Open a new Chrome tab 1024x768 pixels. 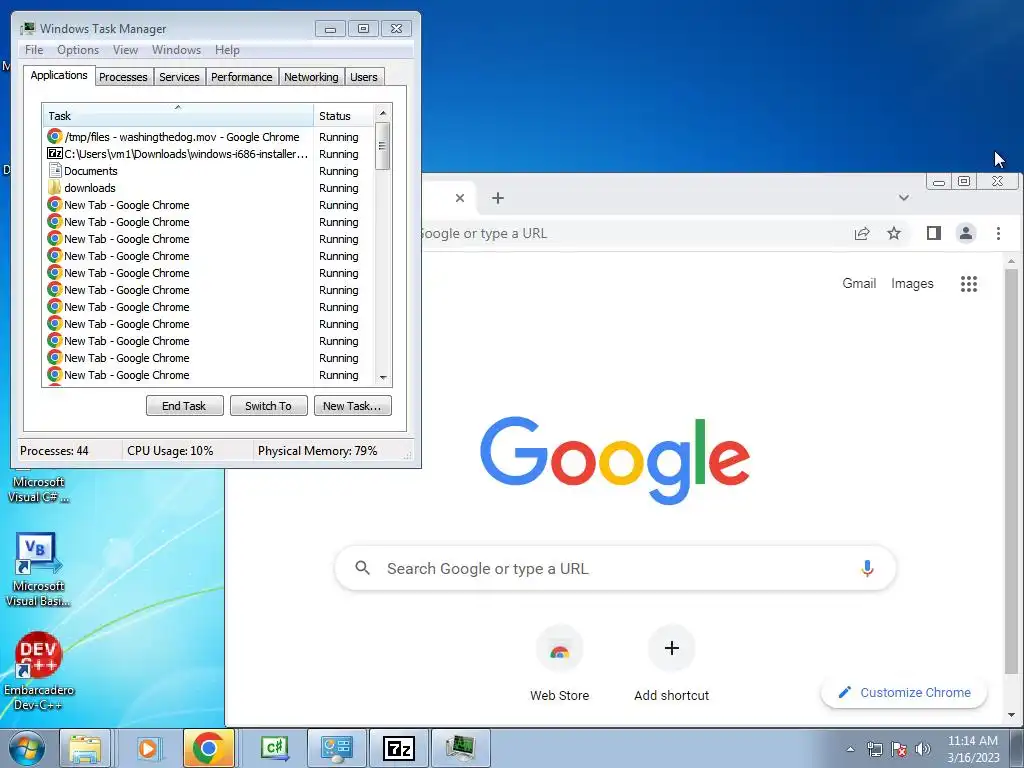click(x=498, y=198)
